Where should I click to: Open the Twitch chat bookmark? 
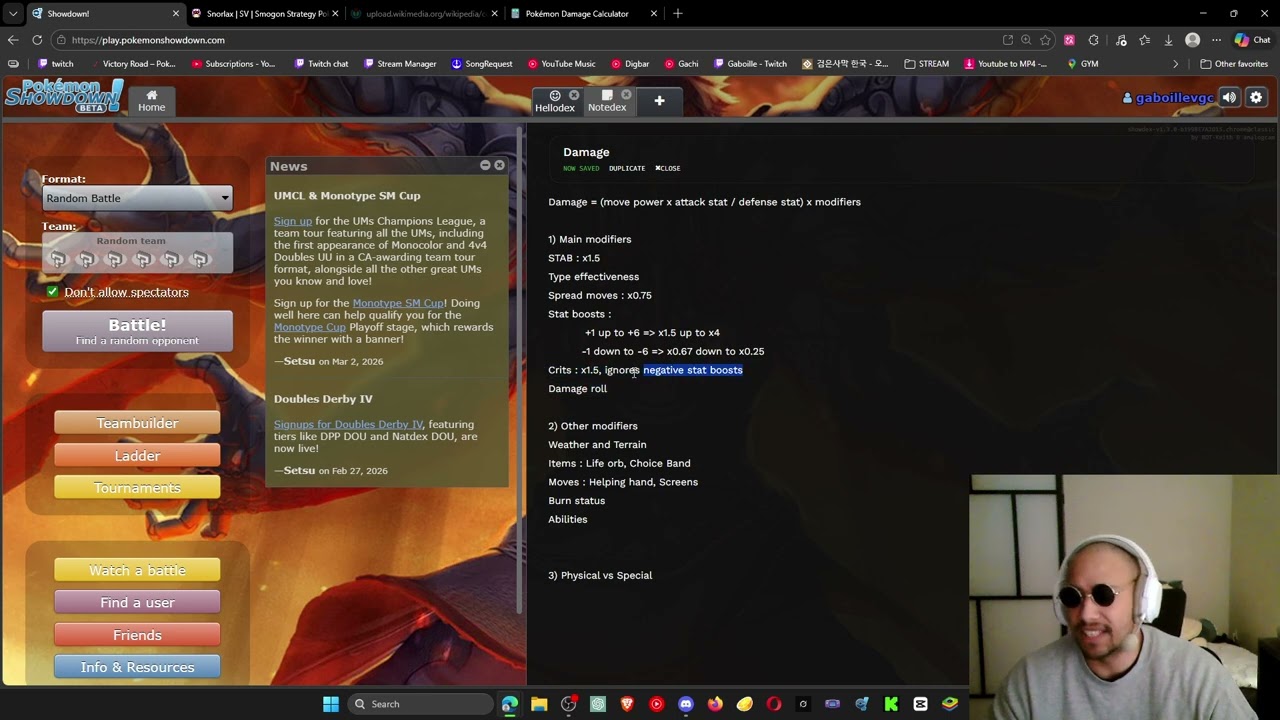click(x=321, y=64)
